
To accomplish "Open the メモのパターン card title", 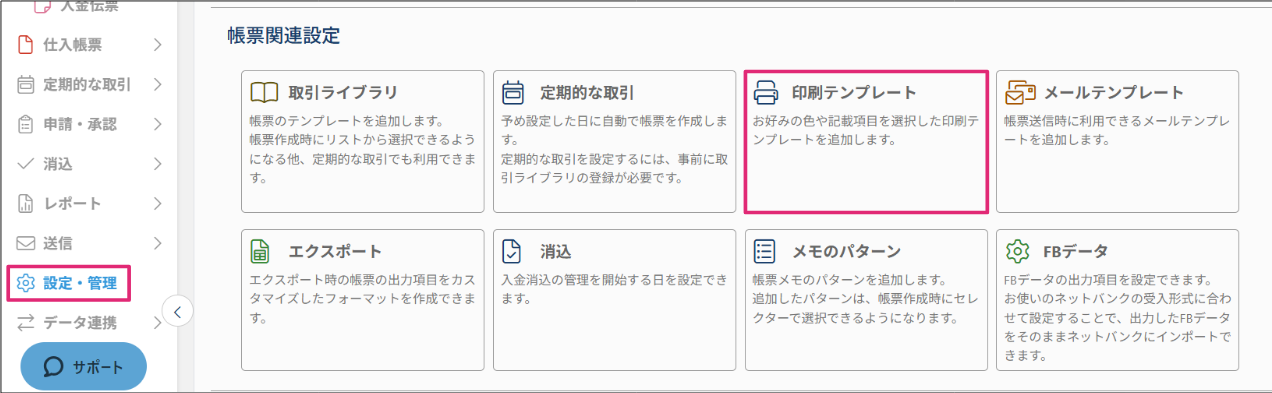I will (x=846, y=251).
